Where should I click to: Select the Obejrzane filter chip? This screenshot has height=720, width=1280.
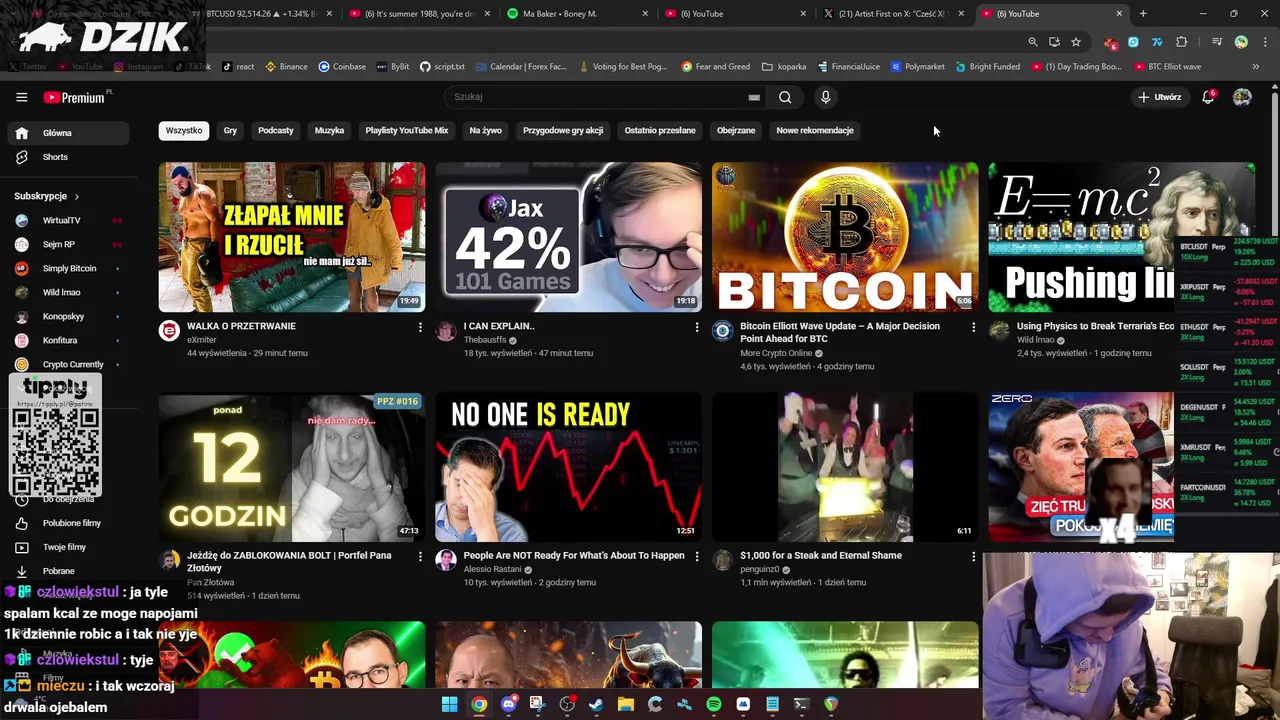736,130
